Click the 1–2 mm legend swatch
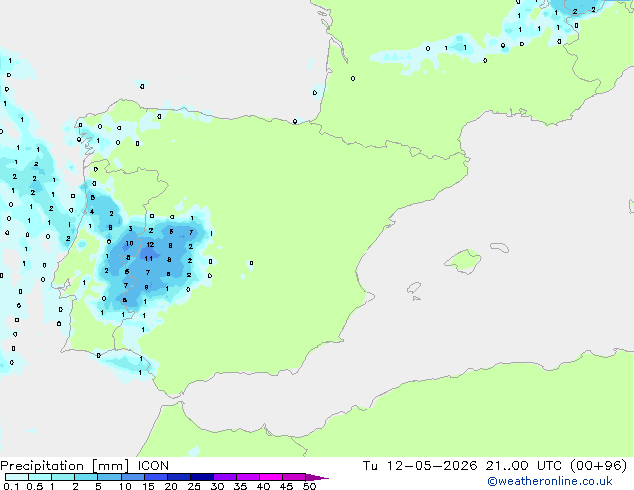 [63, 477]
